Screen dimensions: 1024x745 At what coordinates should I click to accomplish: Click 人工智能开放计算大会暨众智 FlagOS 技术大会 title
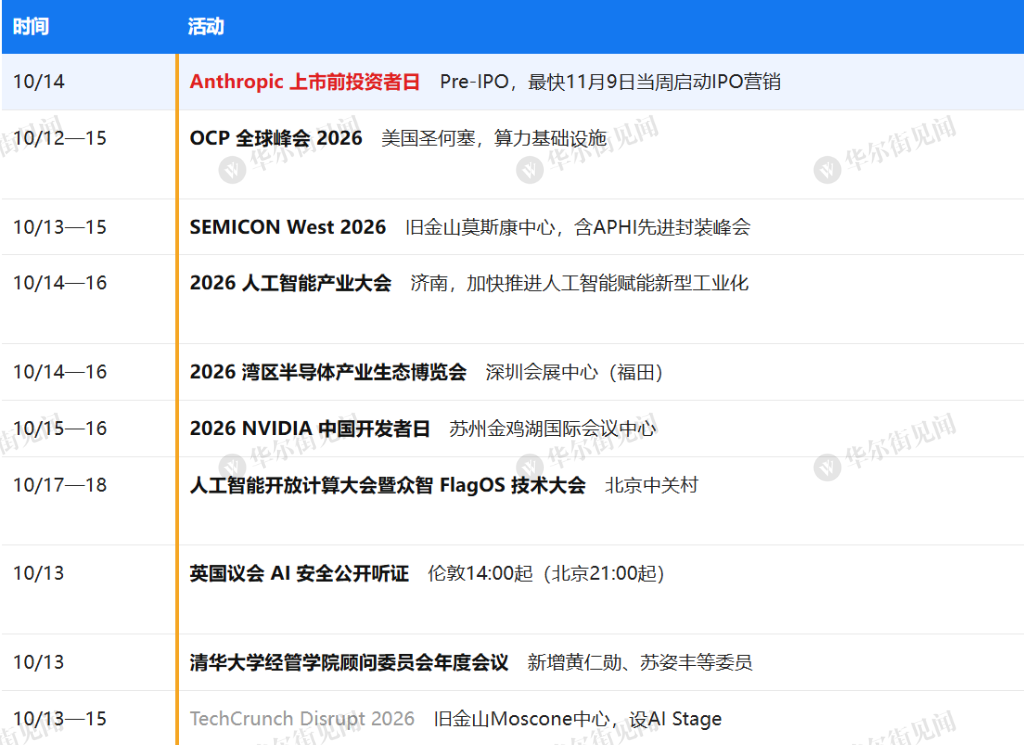coord(387,485)
